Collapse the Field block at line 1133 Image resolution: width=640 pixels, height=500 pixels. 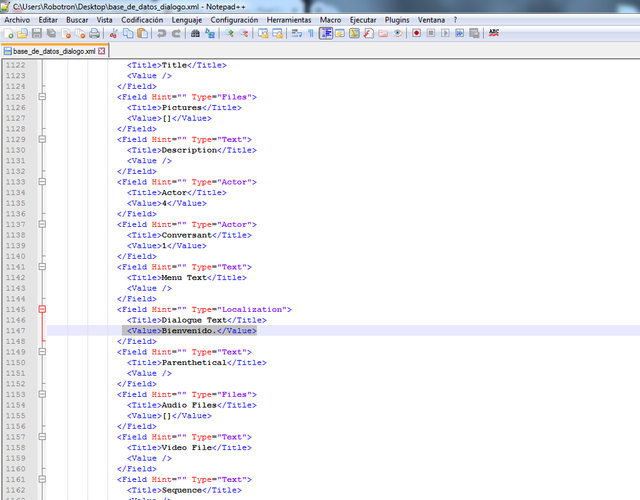pyautogui.click(x=42, y=182)
